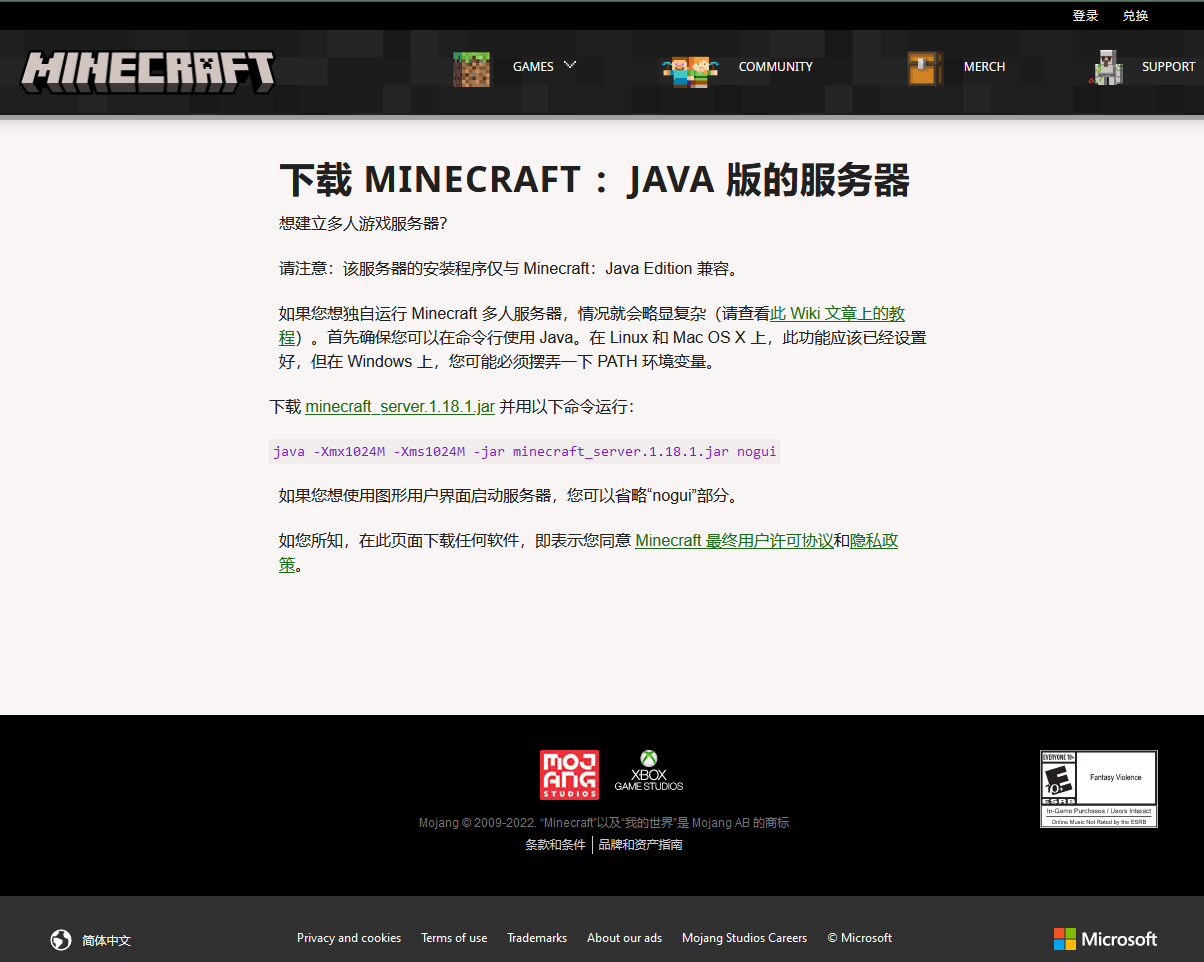Open Trademarks footer link

[x=537, y=938]
